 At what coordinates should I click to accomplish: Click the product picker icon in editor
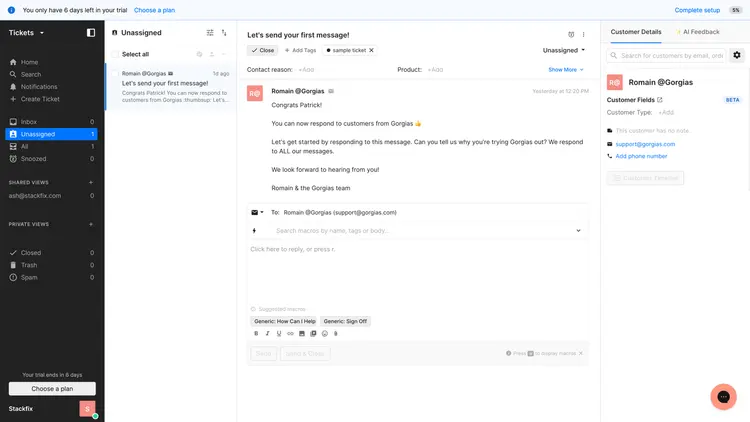(313, 333)
